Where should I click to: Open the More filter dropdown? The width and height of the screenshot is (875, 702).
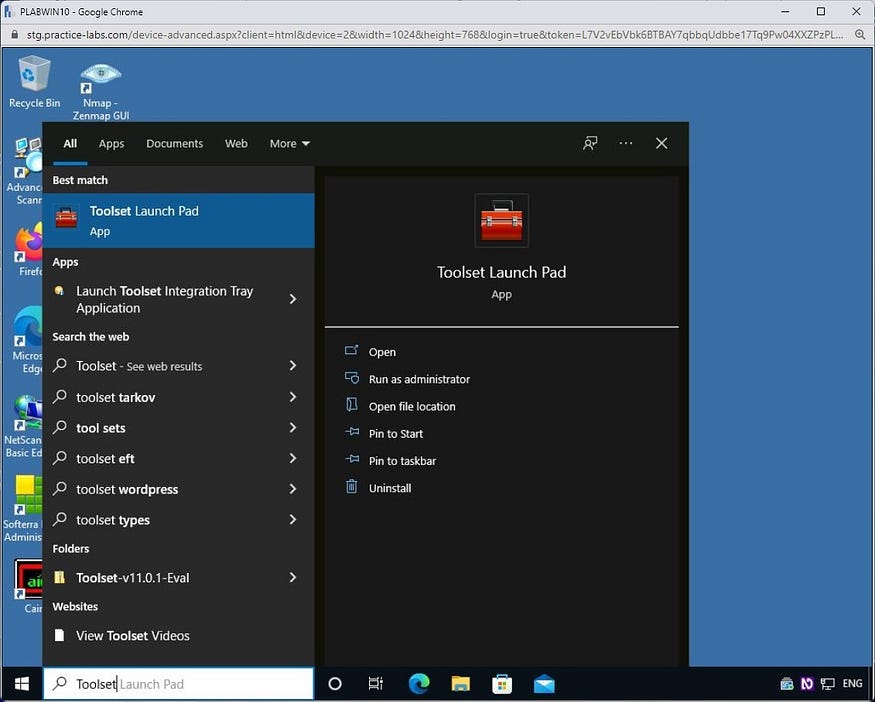pos(290,143)
